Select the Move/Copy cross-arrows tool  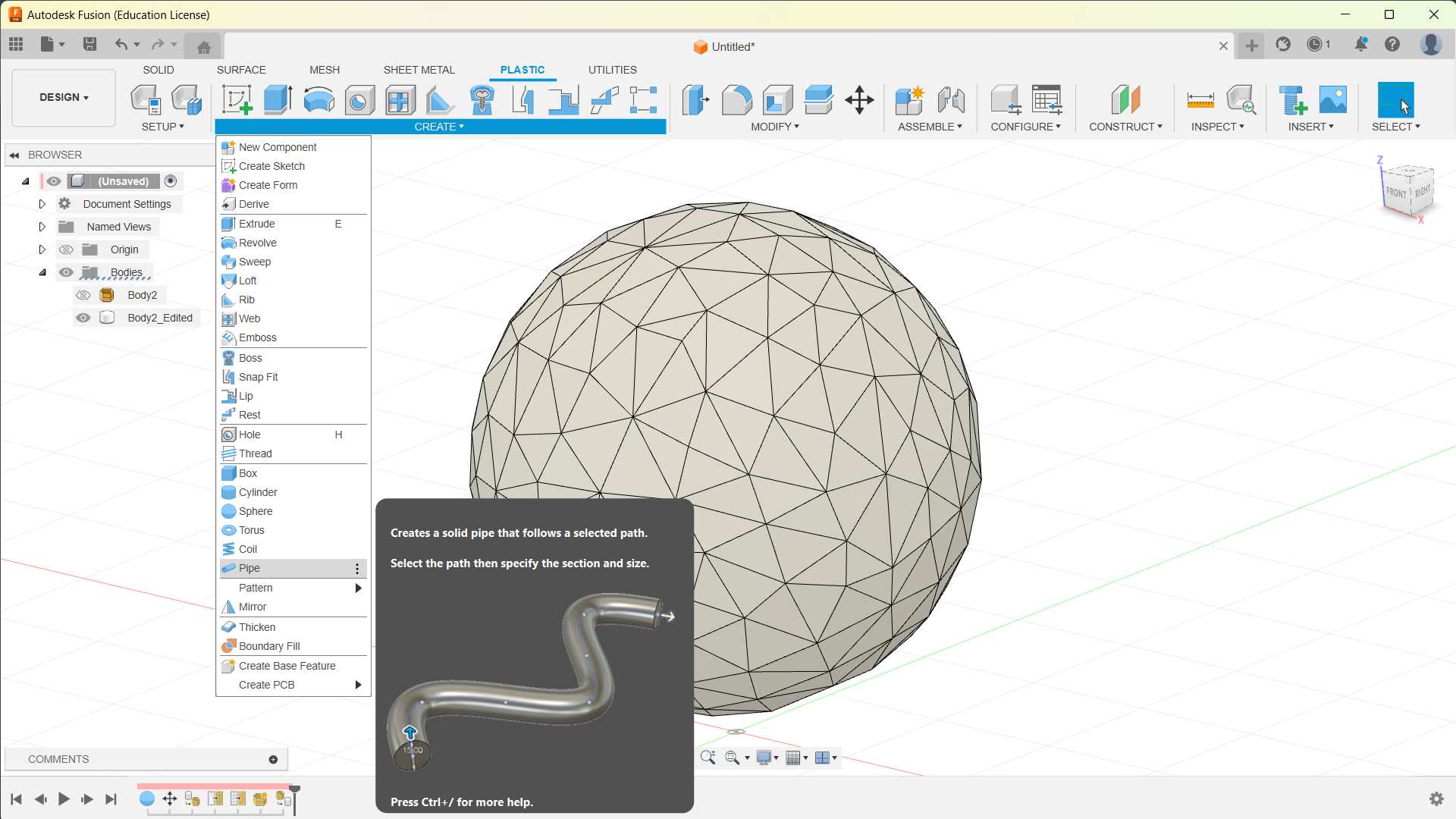click(x=859, y=100)
